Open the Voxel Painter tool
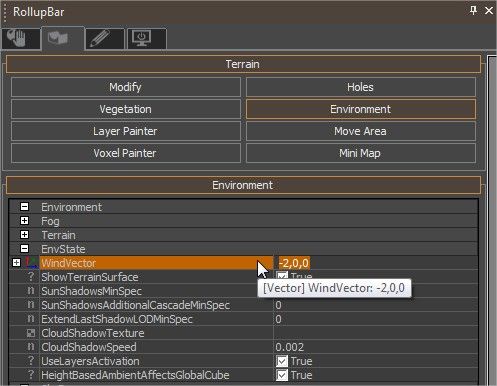The width and height of the screenshot is (497, 386). [x=126, y=153]
